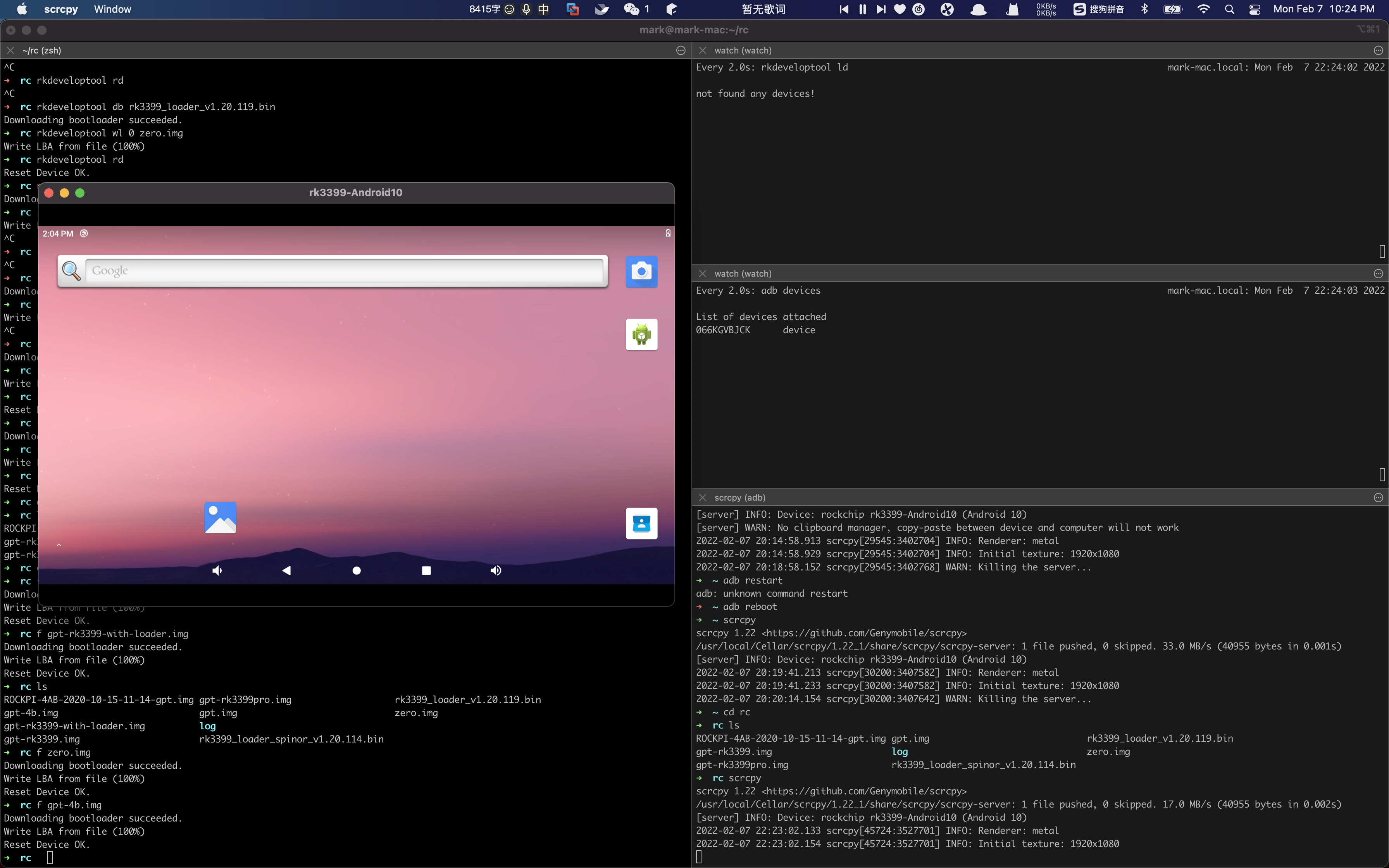The height and width of the screenshot is (868, 1389).
Task: Click the blue 'log' directory in scrcpy pane
Action: click(900, 751)
